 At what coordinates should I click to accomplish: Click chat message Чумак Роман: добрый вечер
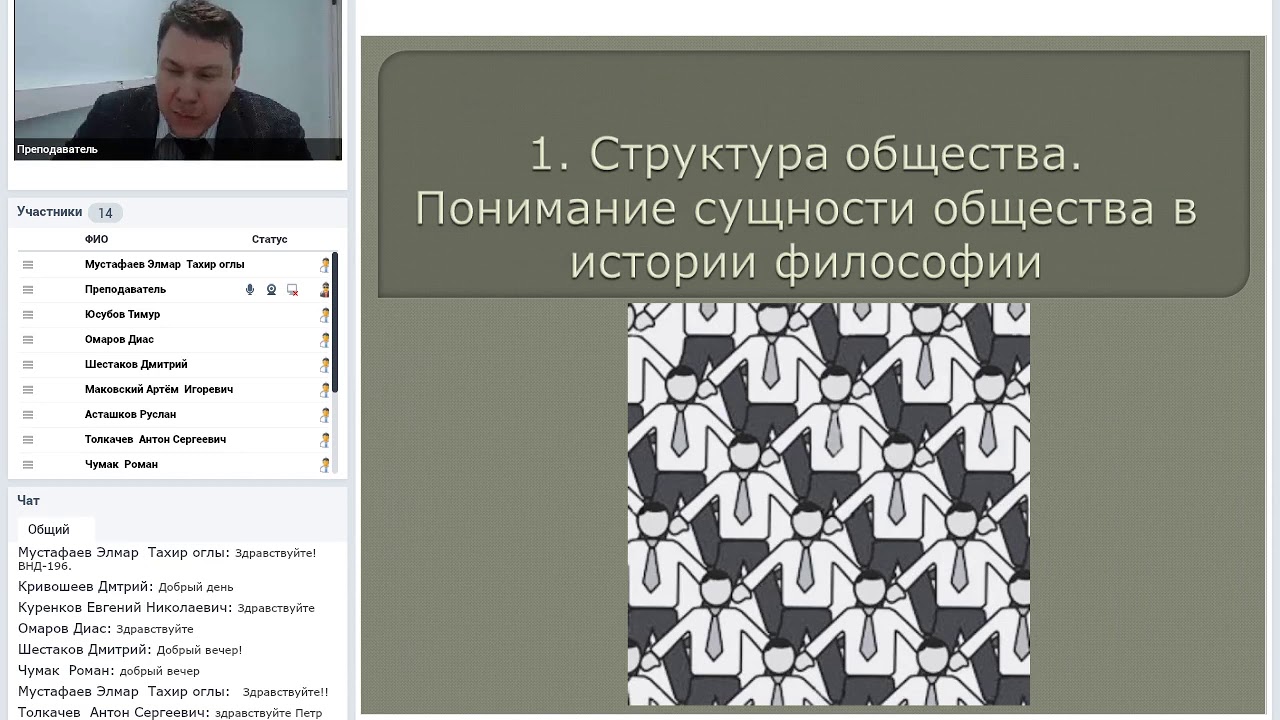pyautogui.click(x=109, y=671)
